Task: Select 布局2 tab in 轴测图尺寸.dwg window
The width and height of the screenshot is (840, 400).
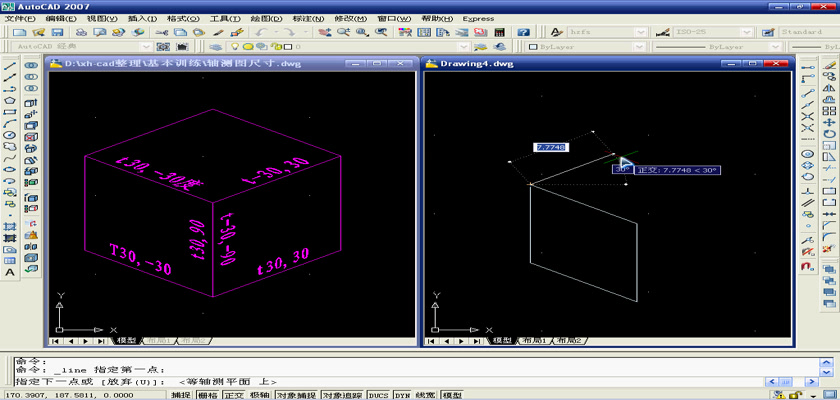Action: [x=195, y=341]
